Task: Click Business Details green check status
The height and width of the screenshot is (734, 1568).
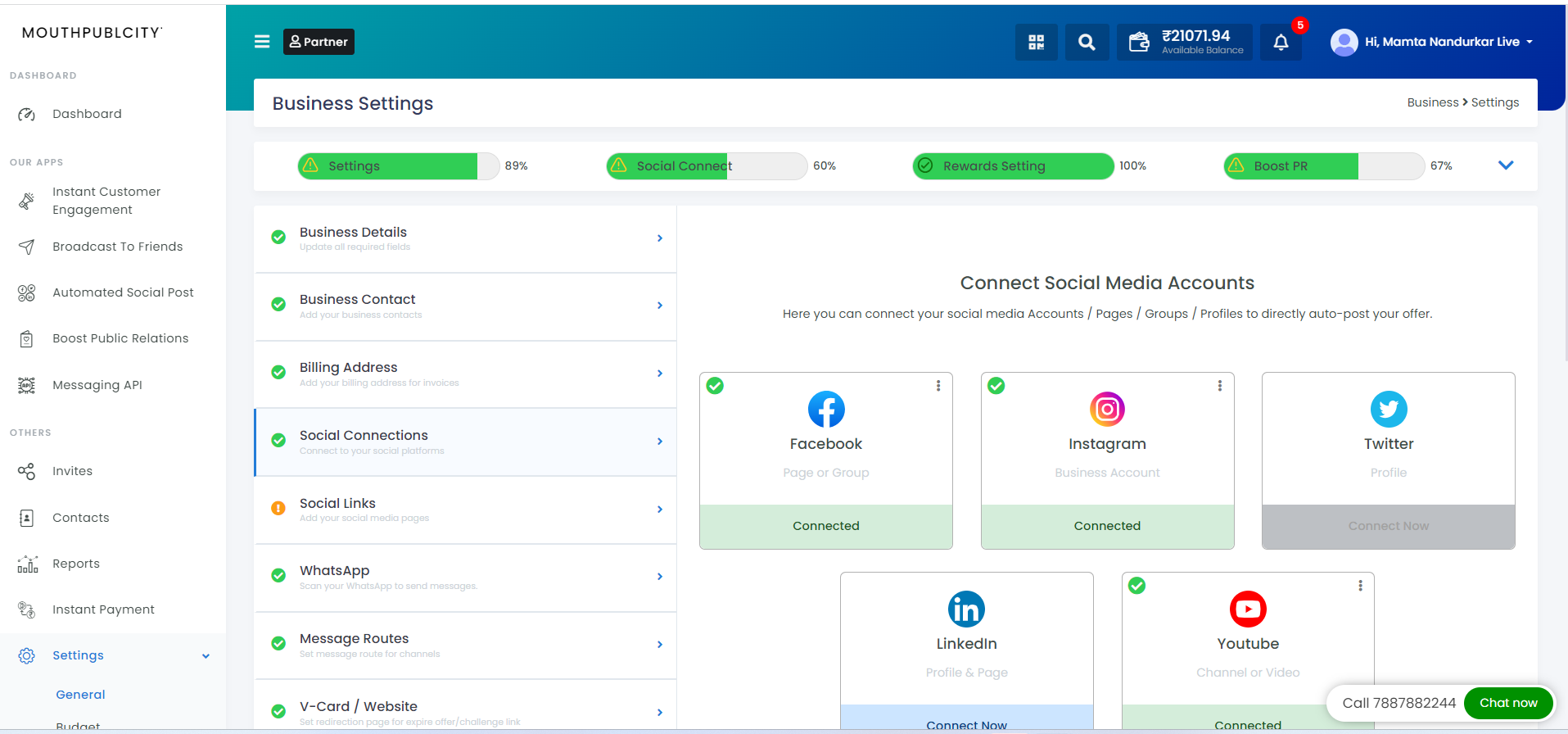Action: pyautogui.click(x=278, y=237)
